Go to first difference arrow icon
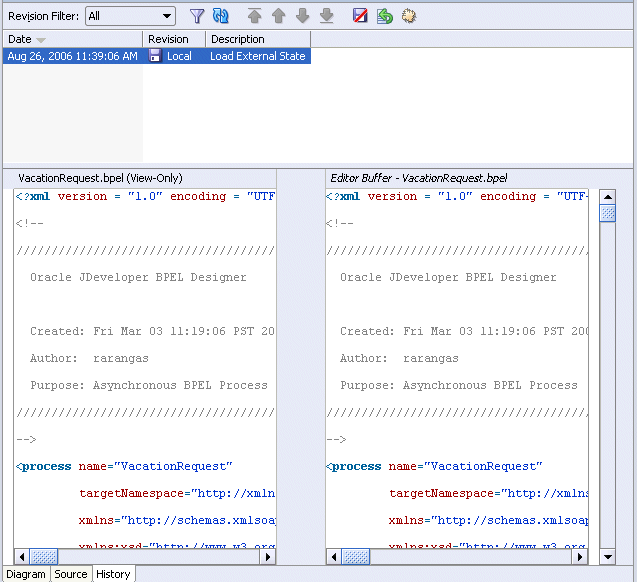 pyautogui.click(x=255, y=16)
